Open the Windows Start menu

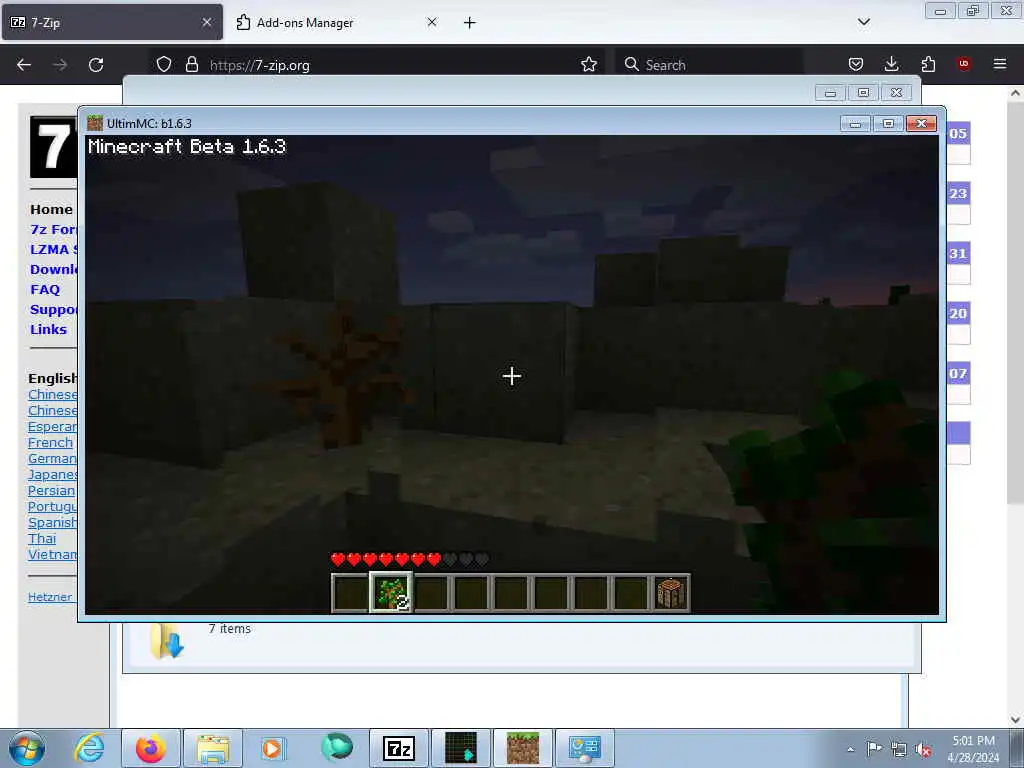[27, 748]
